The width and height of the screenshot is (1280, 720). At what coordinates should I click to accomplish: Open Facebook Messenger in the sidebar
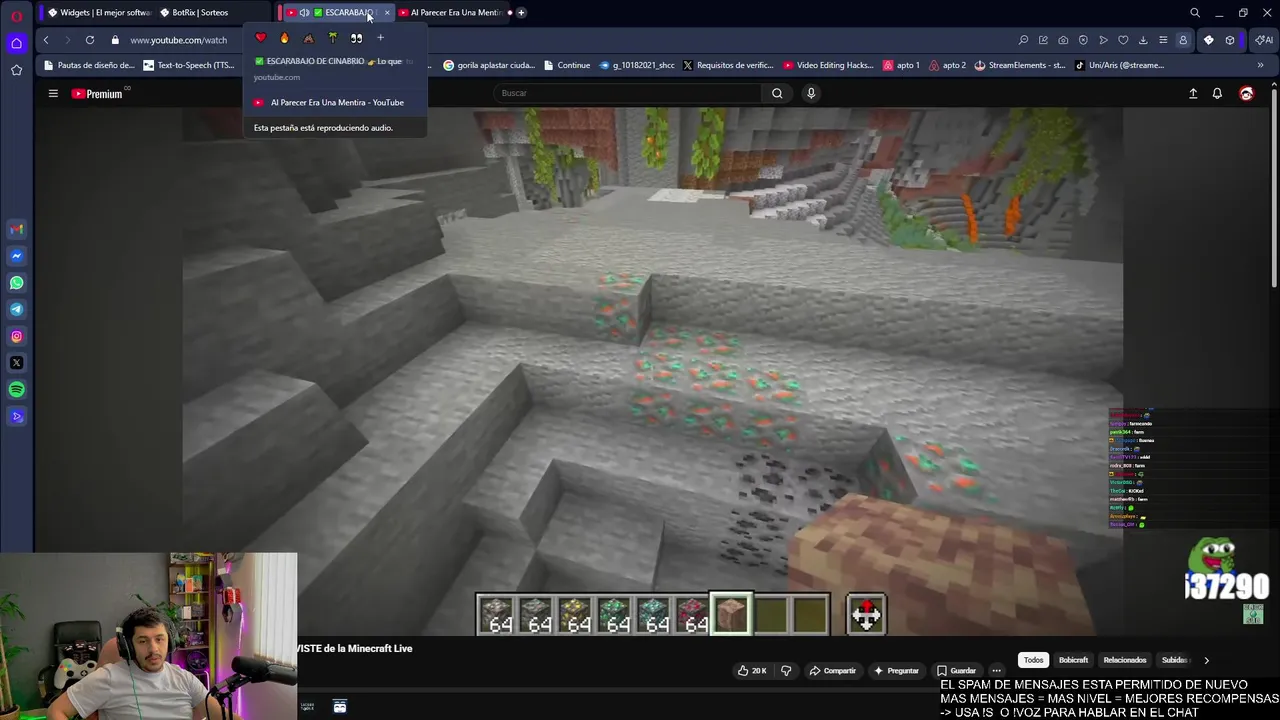click(16, 256)
